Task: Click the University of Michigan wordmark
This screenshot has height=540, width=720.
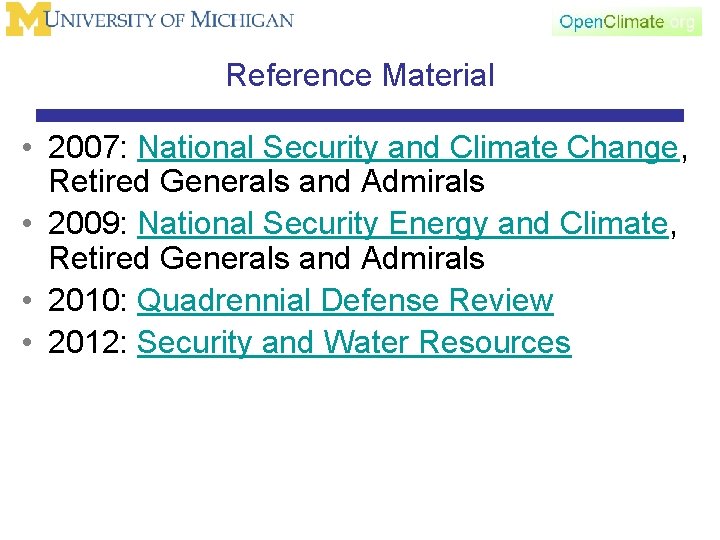Action: click(169, 20)
